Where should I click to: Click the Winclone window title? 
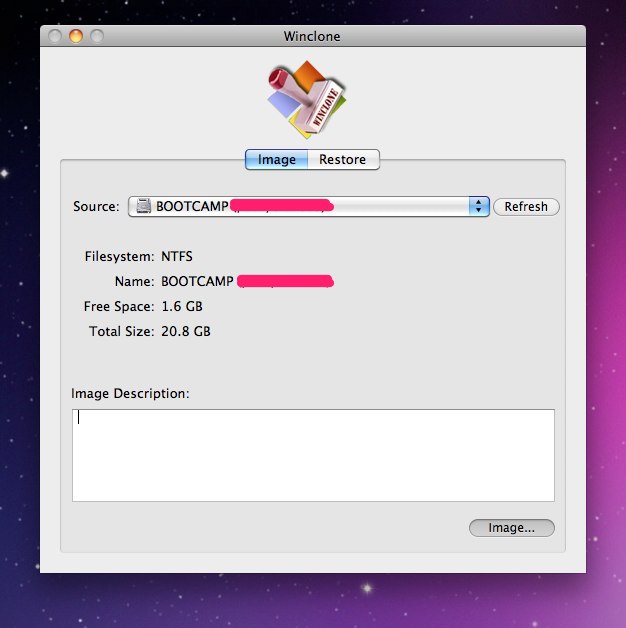312,36
